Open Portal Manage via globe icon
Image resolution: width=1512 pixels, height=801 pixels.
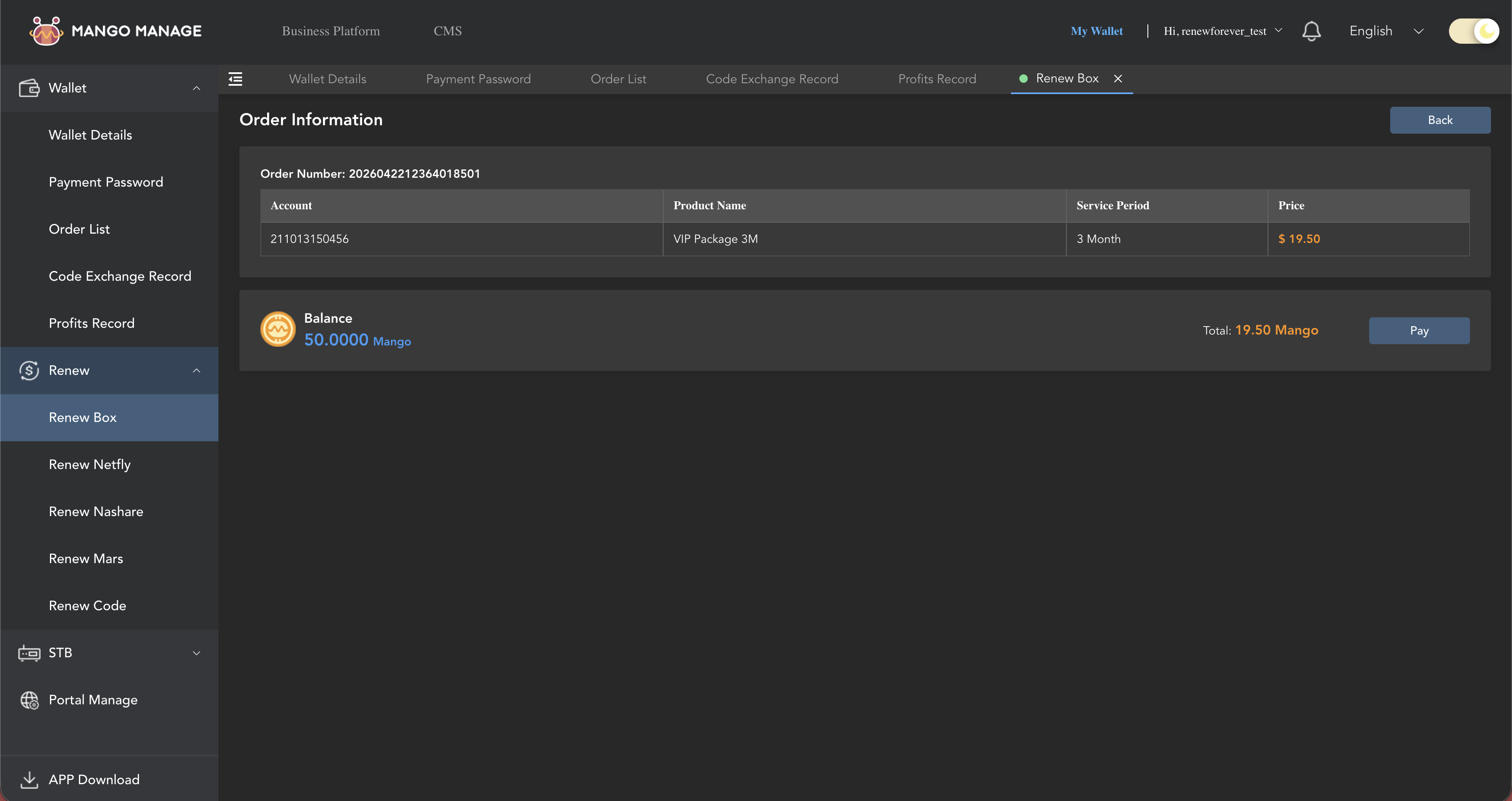click(29, 700)
